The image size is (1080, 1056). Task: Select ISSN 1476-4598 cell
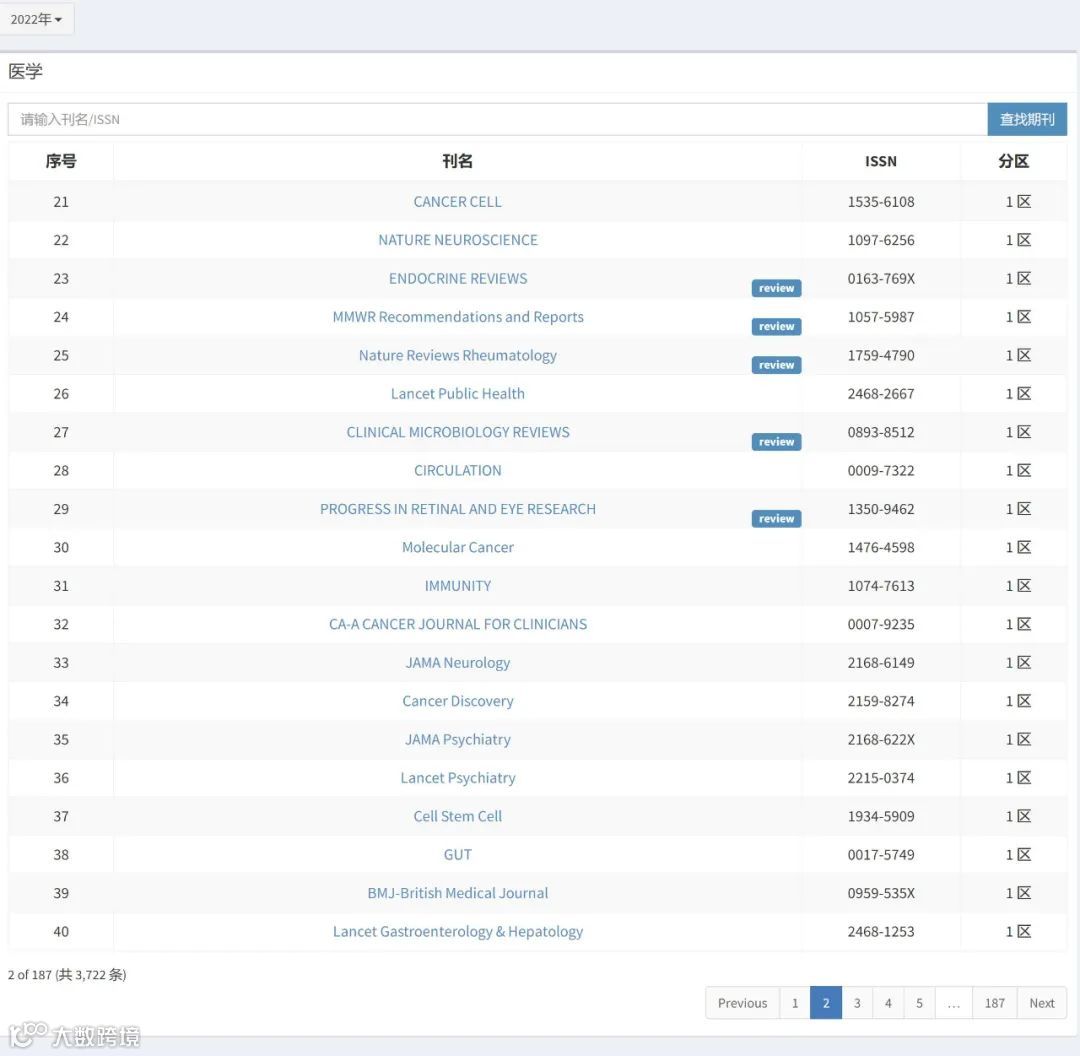tap(881, 547)
